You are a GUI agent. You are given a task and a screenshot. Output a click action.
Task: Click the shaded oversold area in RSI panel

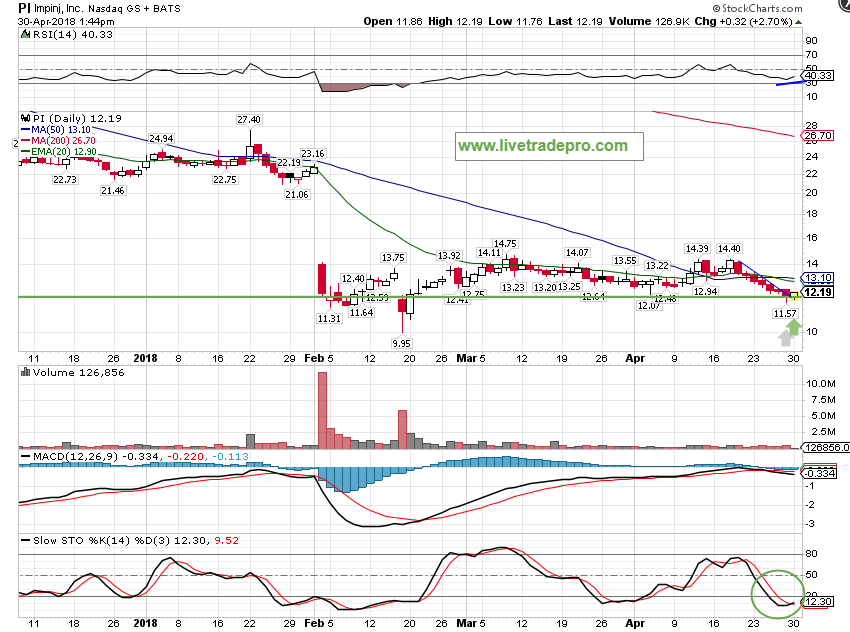pyautogui.click(x=350, y=87)
